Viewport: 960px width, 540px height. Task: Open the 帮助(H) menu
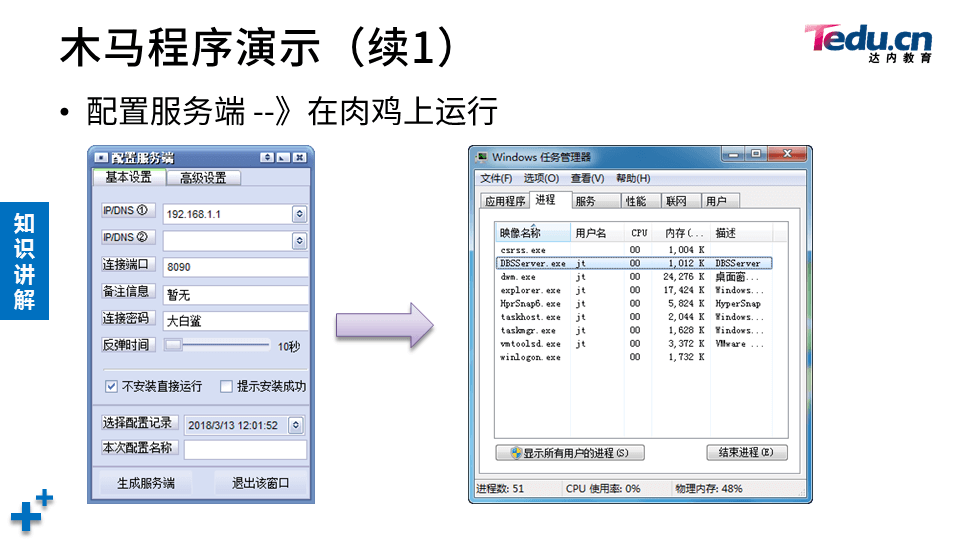pyautogui.click(x=633, y=178)
